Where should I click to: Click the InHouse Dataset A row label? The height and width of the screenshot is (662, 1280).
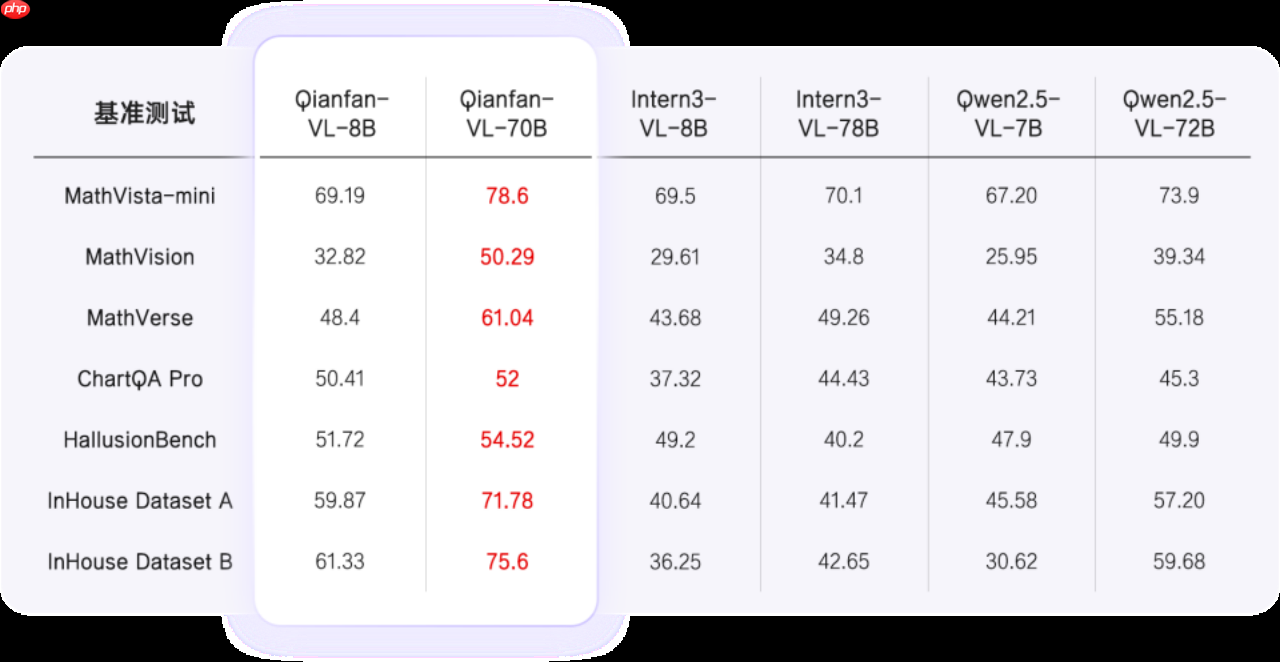click(x=140, y=501)
